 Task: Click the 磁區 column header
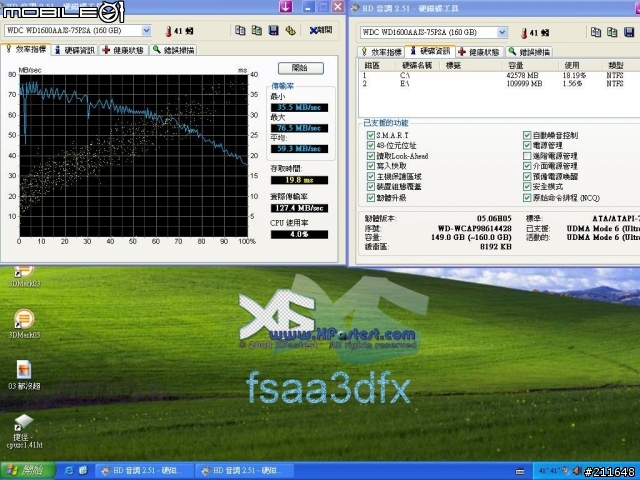click(378, 66)
